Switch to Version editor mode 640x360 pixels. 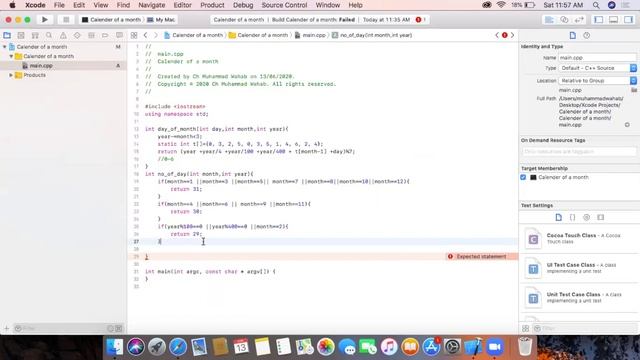tap(579, 20)
